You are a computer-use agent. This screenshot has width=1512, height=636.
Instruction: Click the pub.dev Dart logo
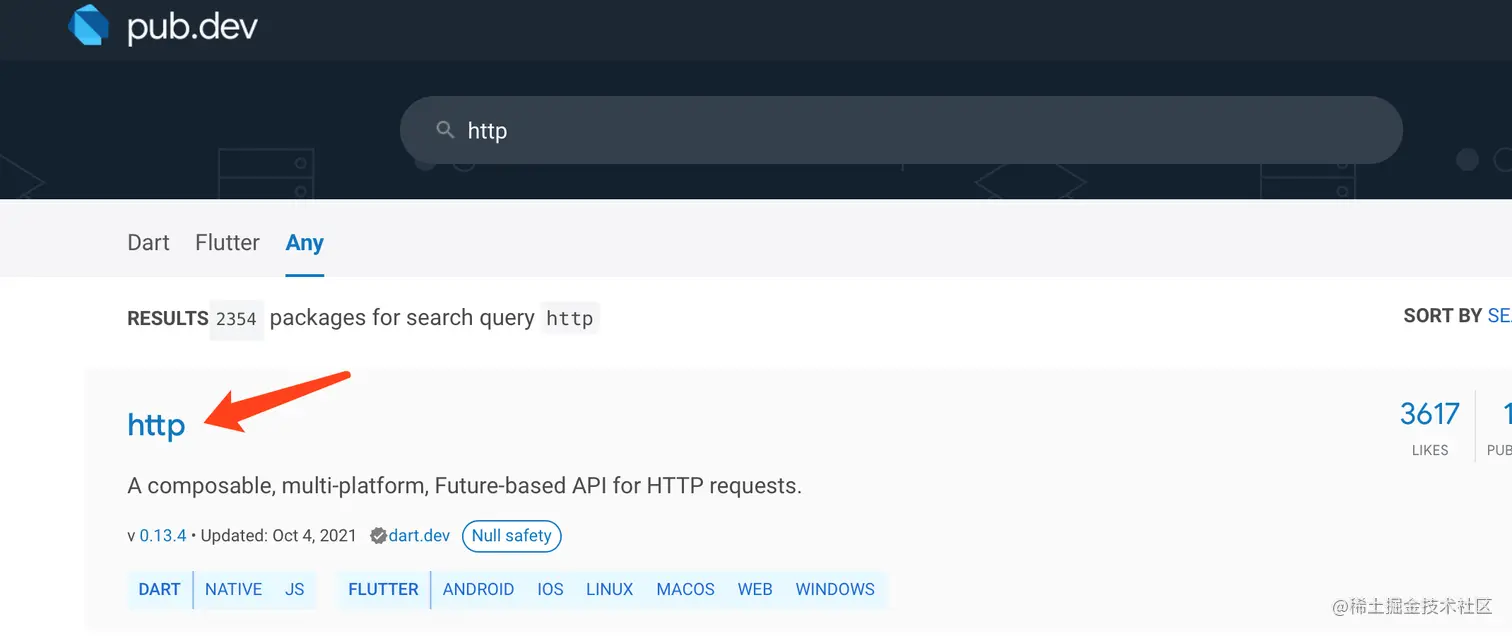88,25
